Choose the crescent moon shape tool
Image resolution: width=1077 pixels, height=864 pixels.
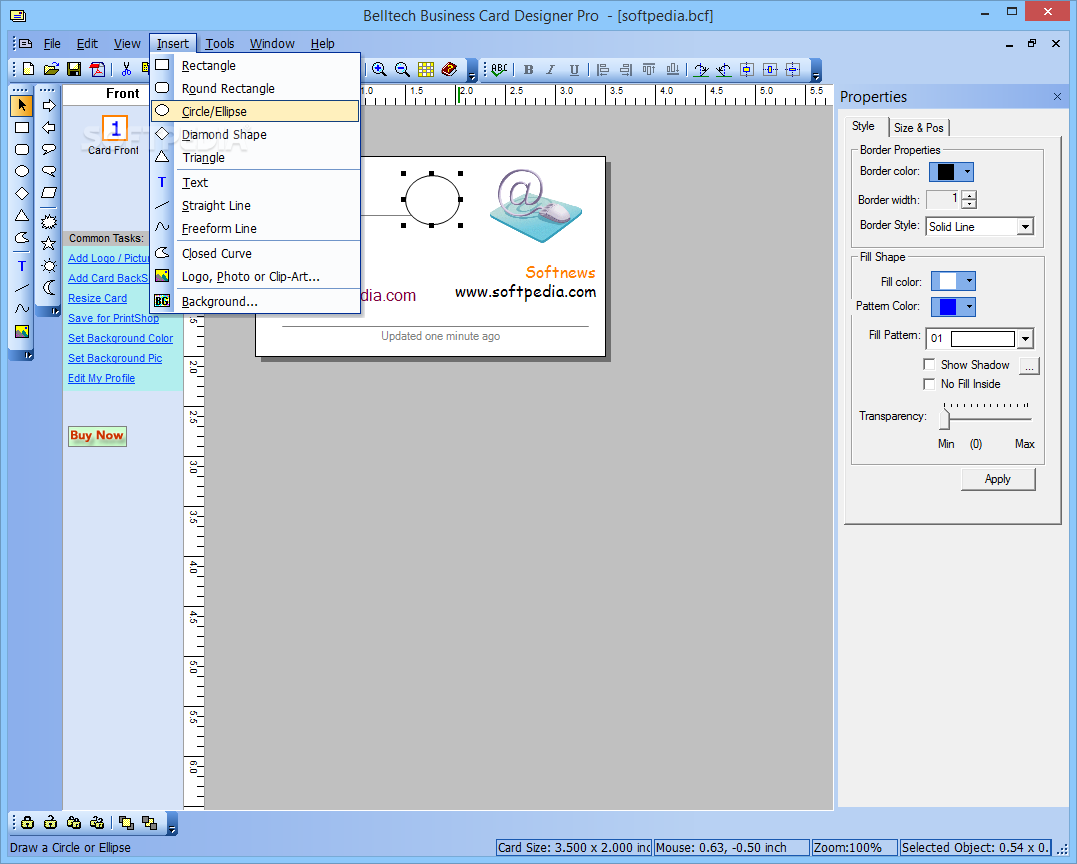49,288
